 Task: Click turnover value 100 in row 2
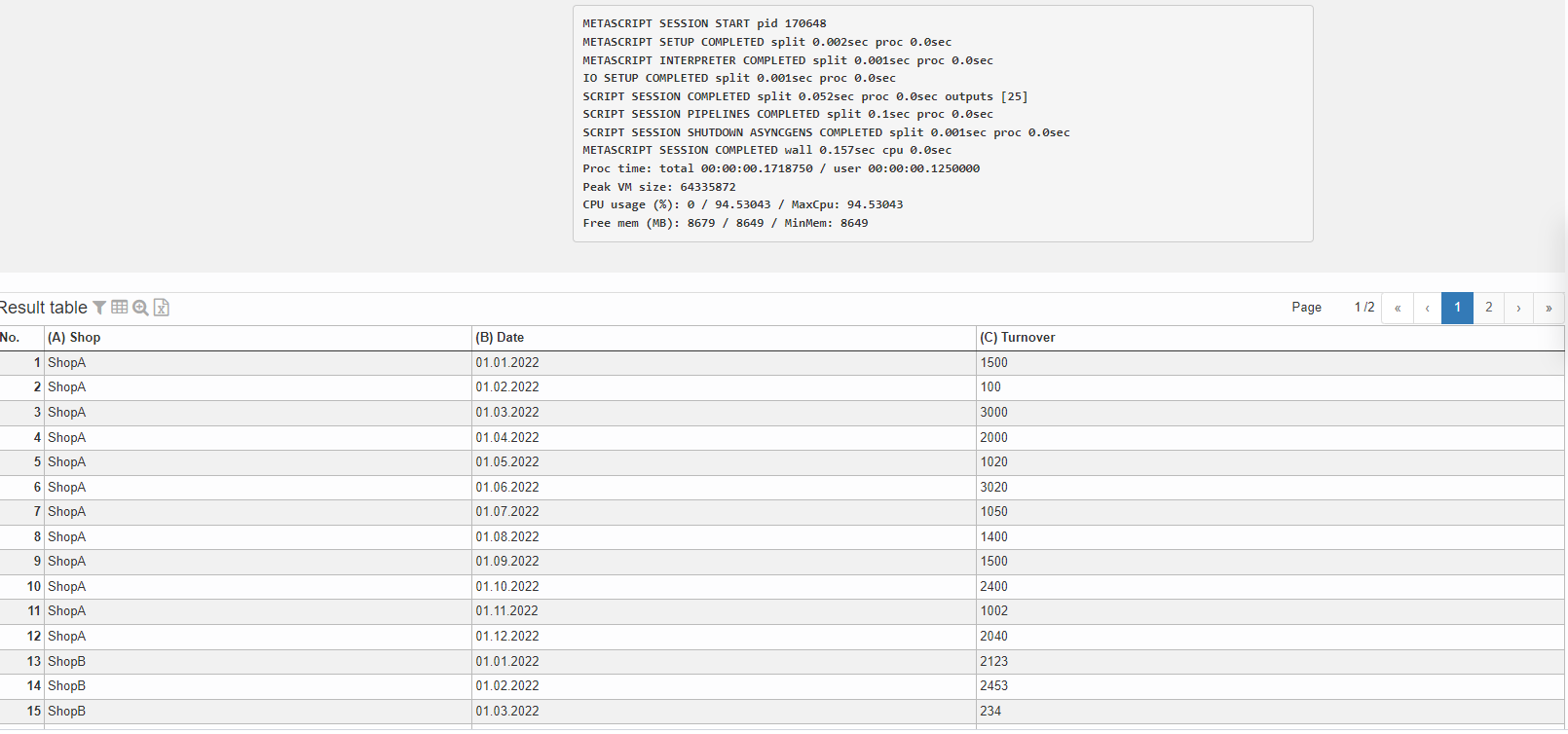click(990, 387)
